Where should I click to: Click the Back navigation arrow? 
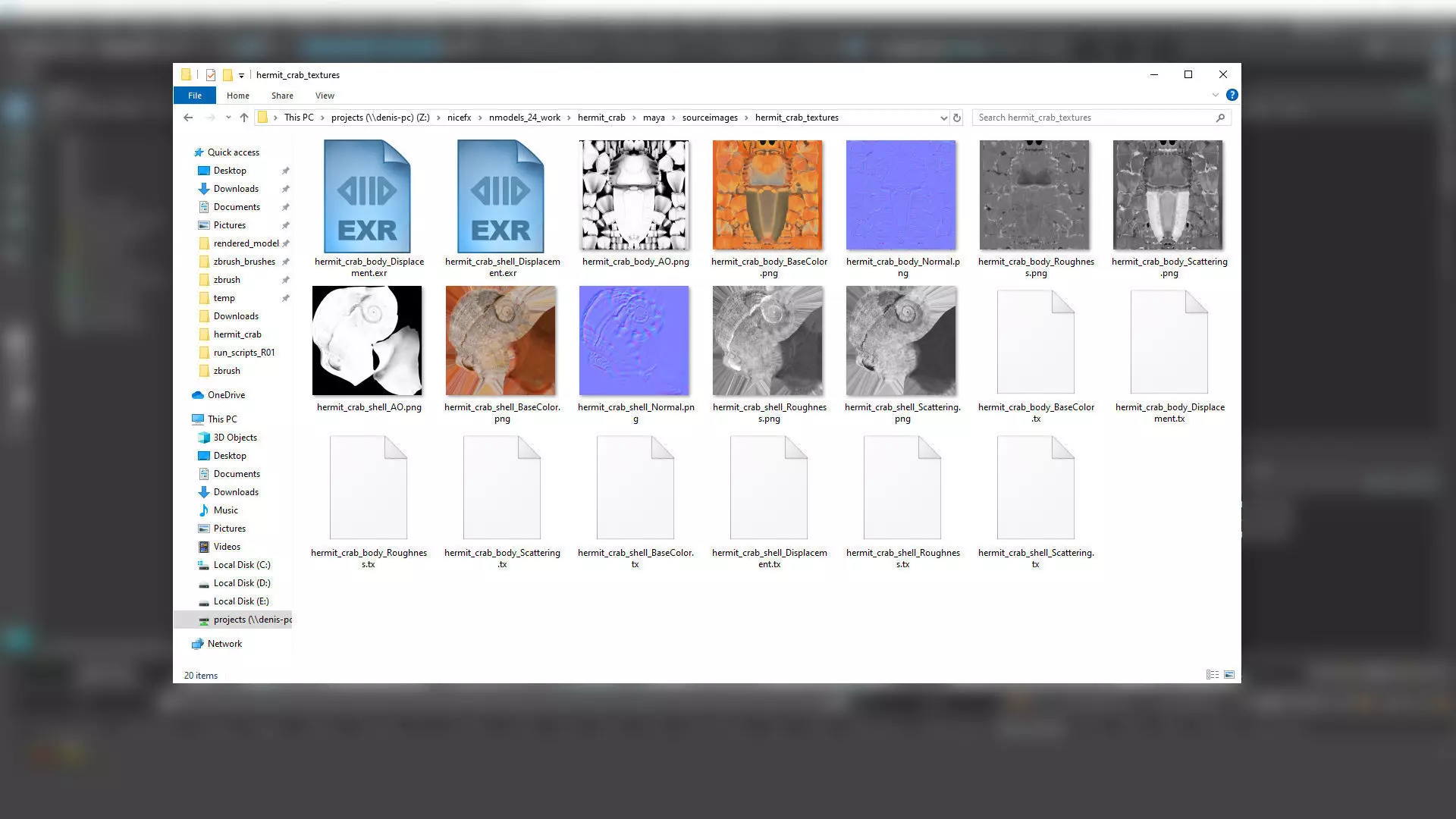click(x=188, y=118)
